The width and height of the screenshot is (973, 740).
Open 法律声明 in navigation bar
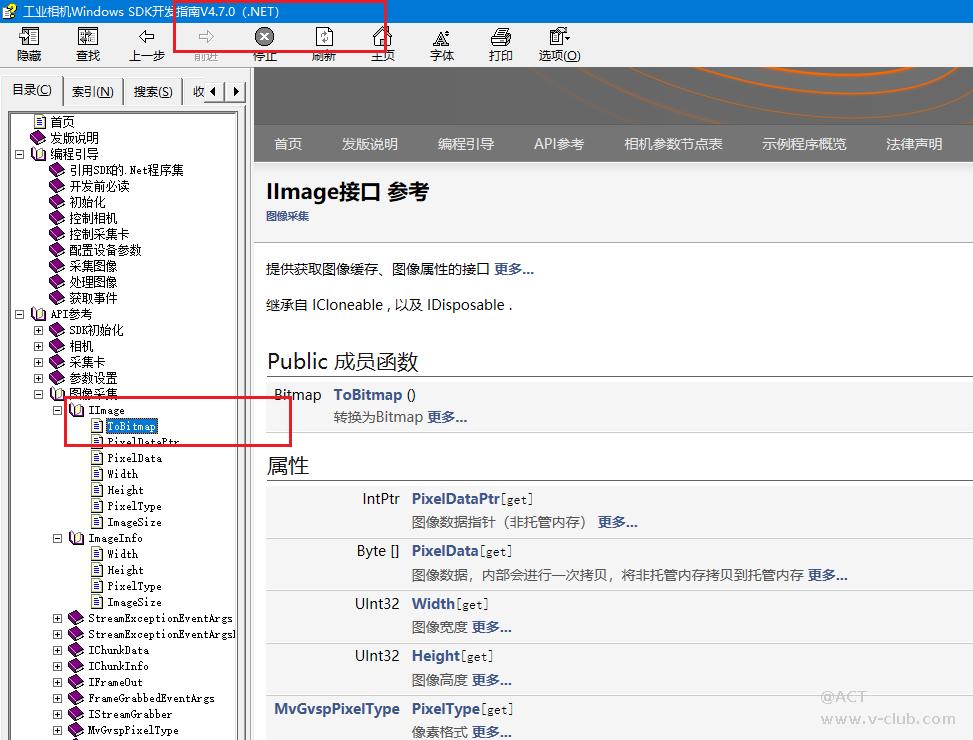point(913,144)
